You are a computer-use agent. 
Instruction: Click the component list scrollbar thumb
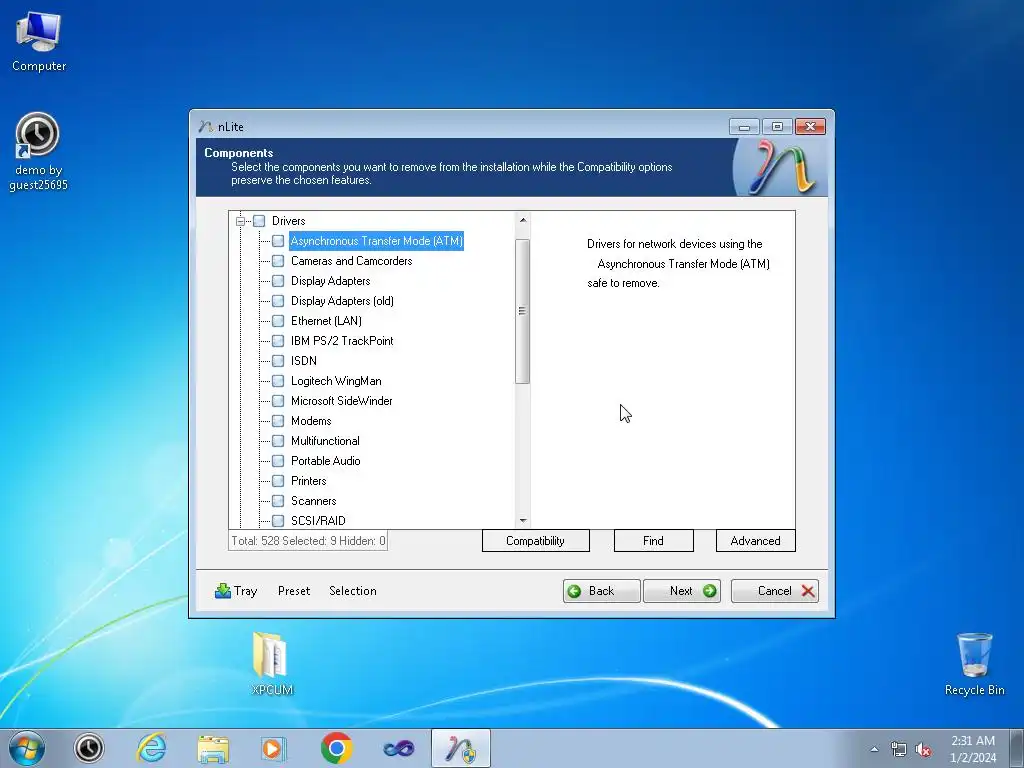click(522, 312)
